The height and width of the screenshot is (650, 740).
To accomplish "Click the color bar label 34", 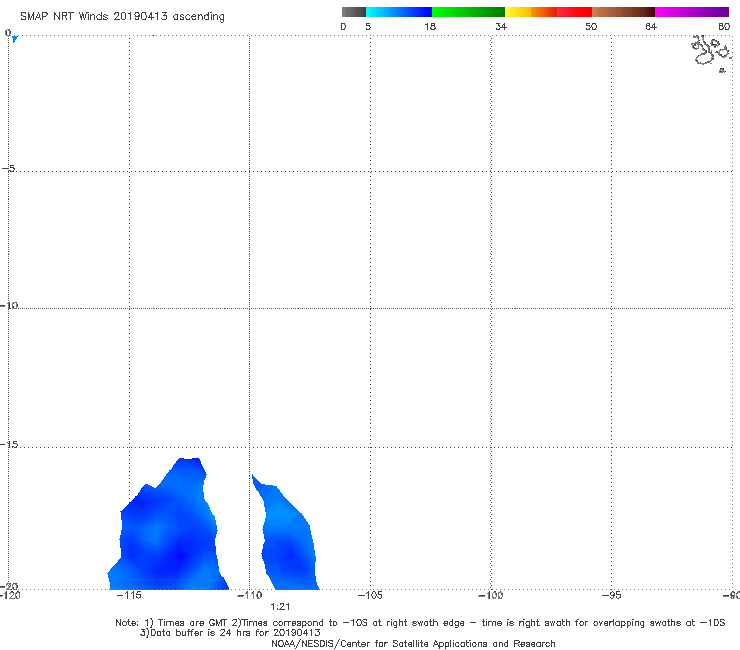I will [501, 27].
